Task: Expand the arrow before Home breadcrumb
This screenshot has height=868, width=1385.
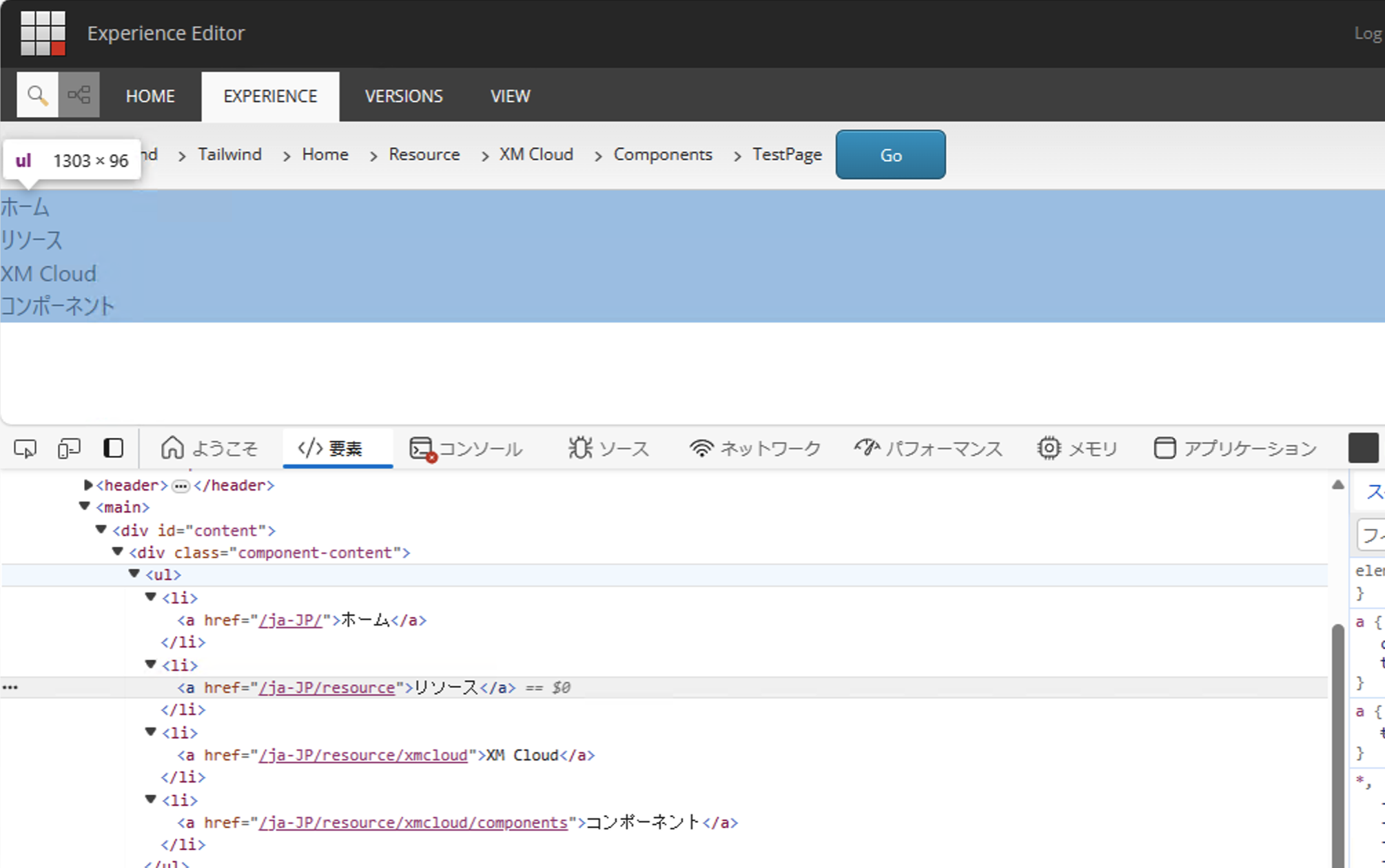Action: tap(287, 156)
